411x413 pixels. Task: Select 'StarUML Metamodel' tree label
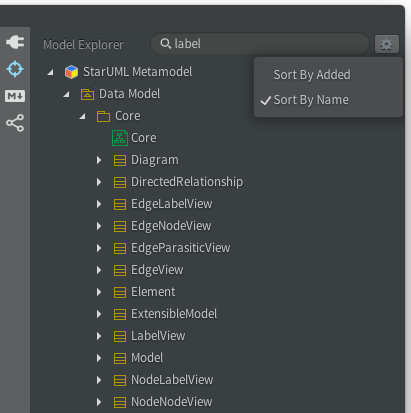tap(138, 72)
